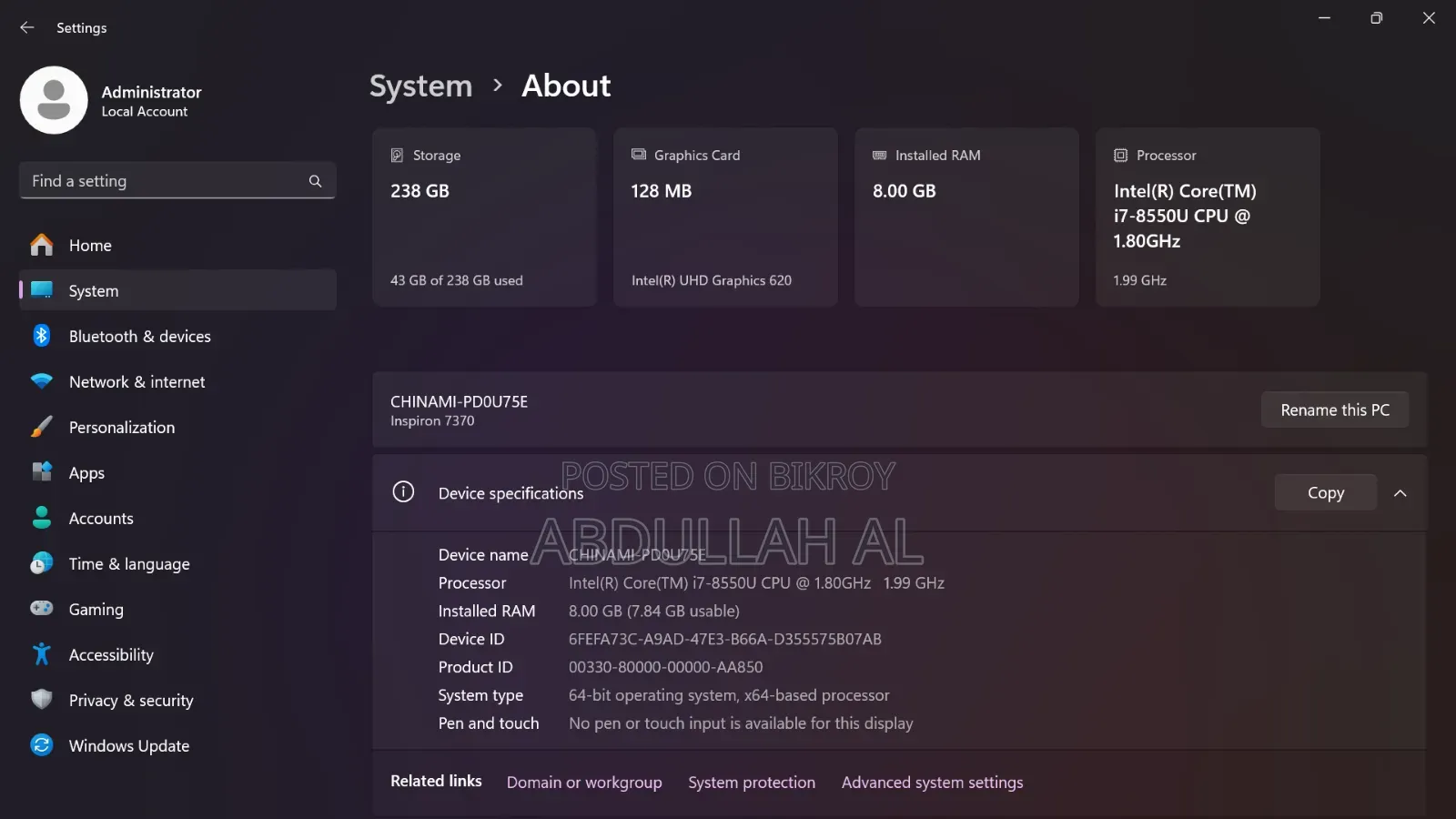Click the Personalization paintbrush icon
Screen dimensions: 1456x819
coord(42,427)
